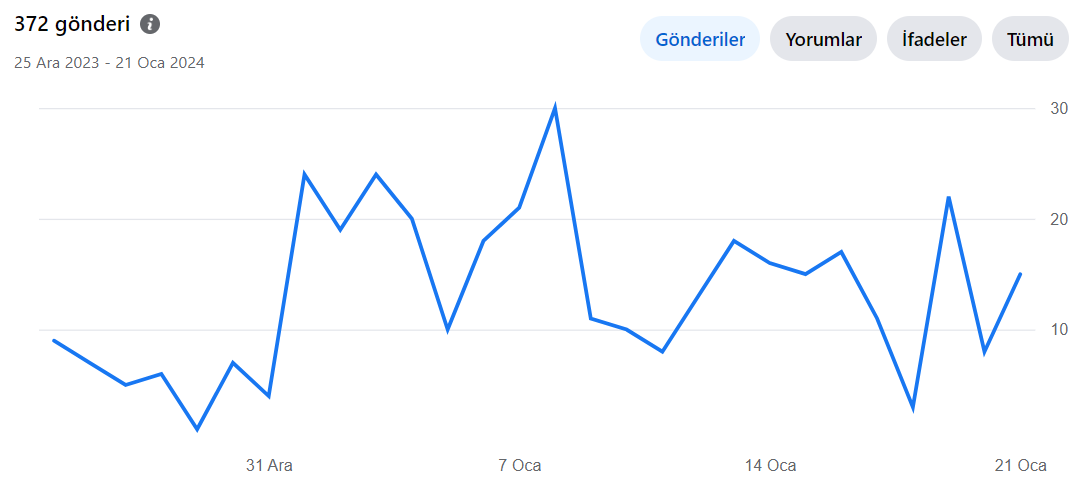Switch to the Yorumlar tab
Image resolution: width=1082 pixels, height=495 pixels.
pos(823,39)
